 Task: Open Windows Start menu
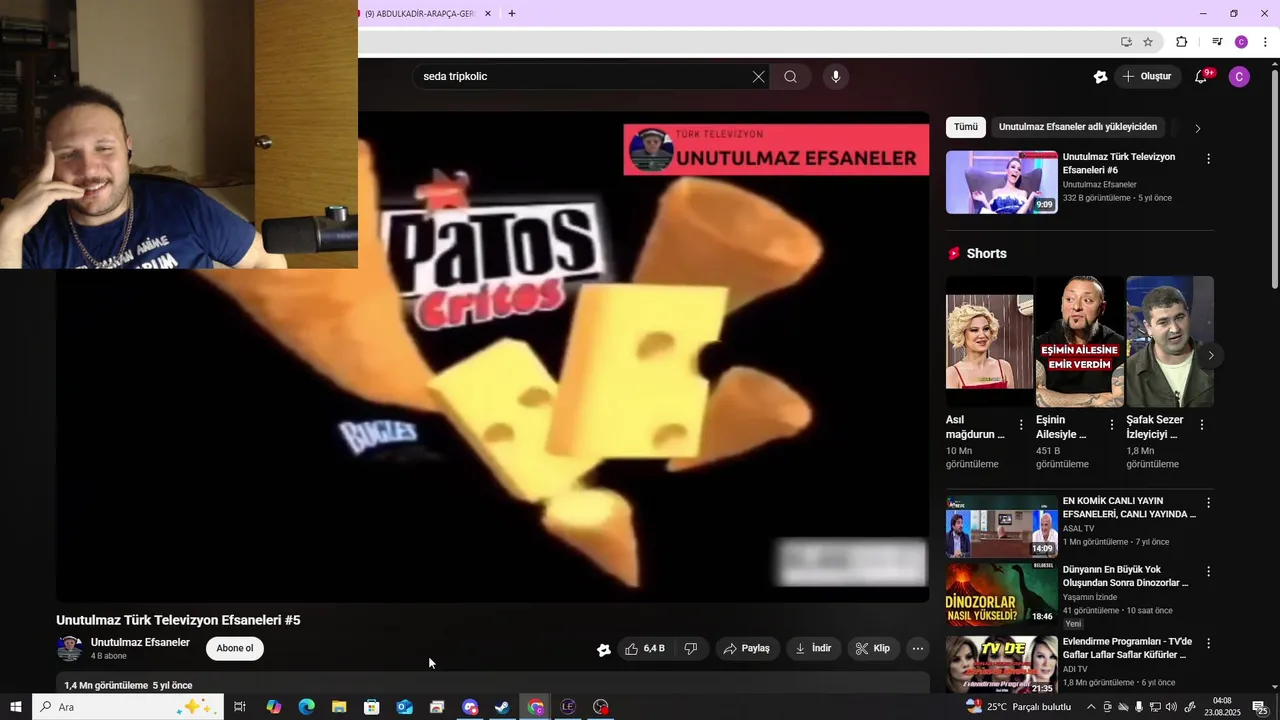tap(16, 707)
